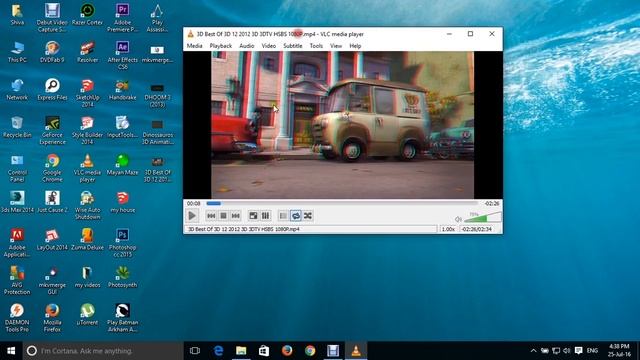This screenshot has height=360, width=640.
Task: Select the uTorrent desktop icon
Action: (x=87, y=314)
